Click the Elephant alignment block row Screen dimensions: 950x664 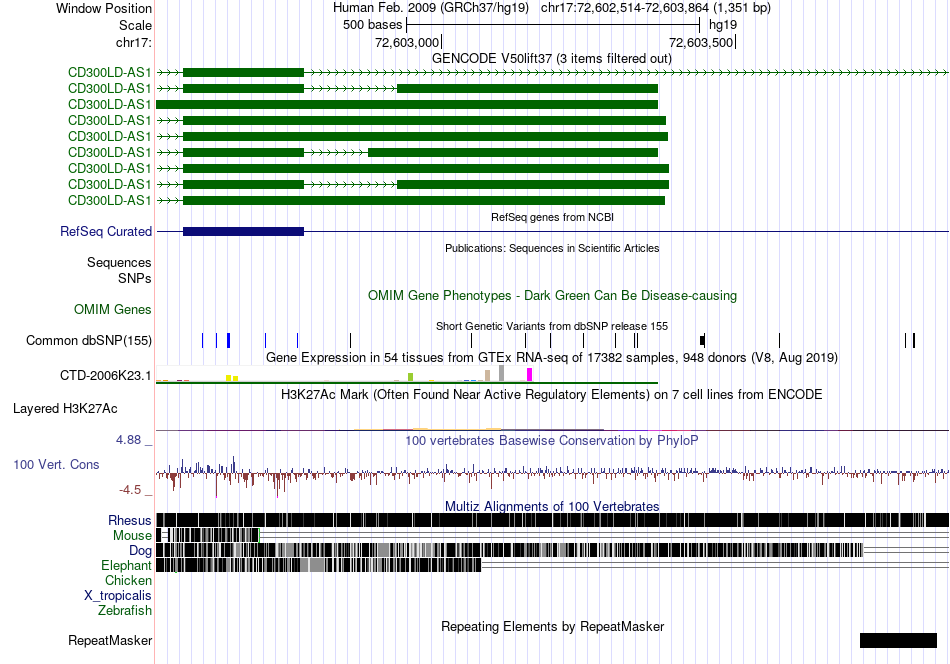[319, 565]
